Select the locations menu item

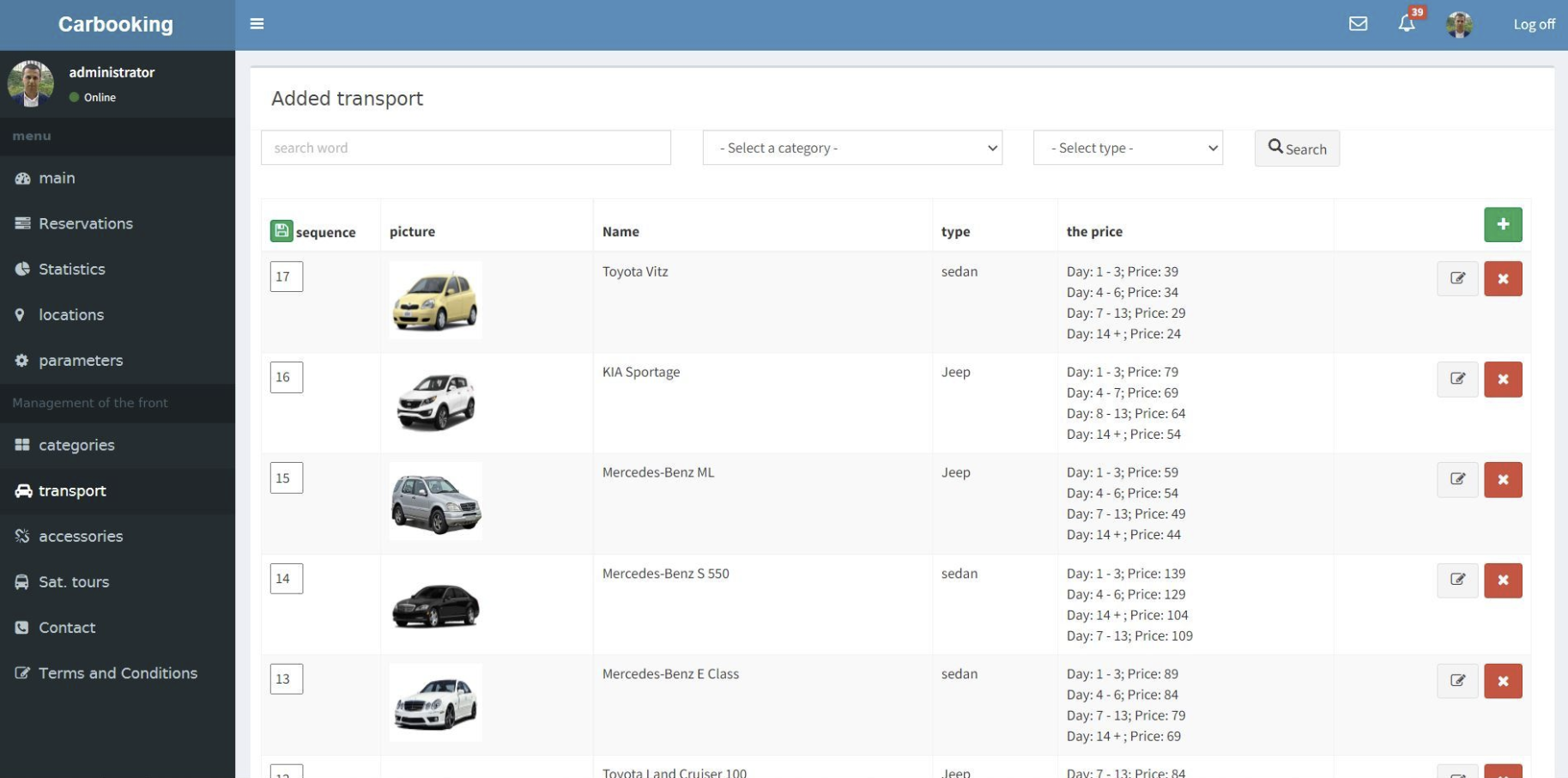[70, 314]
